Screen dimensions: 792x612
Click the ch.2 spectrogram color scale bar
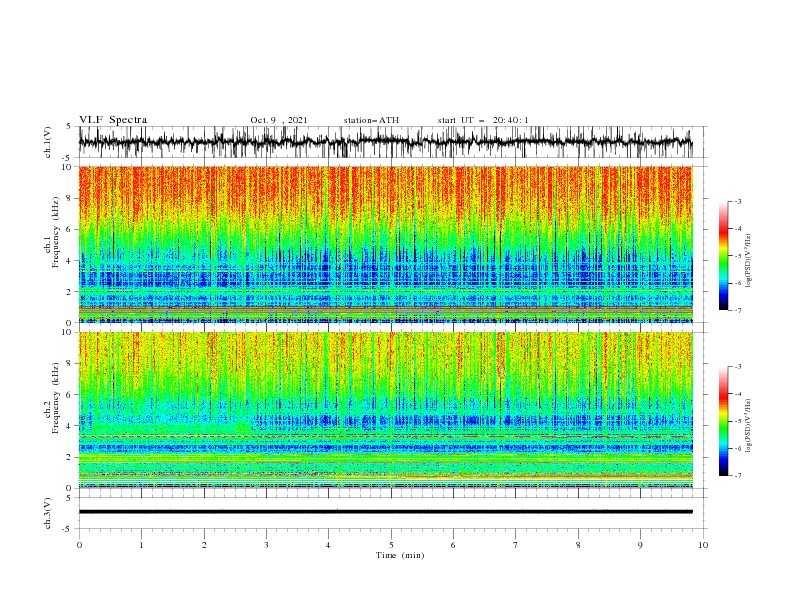pos(724,421)
